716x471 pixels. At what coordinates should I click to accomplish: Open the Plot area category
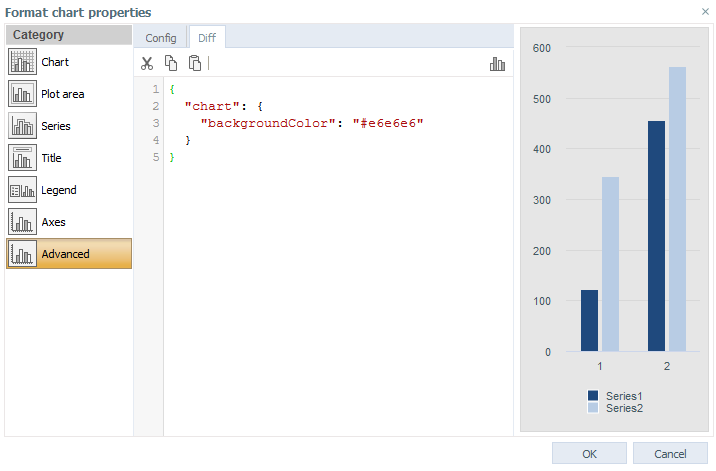click(69, 94)
